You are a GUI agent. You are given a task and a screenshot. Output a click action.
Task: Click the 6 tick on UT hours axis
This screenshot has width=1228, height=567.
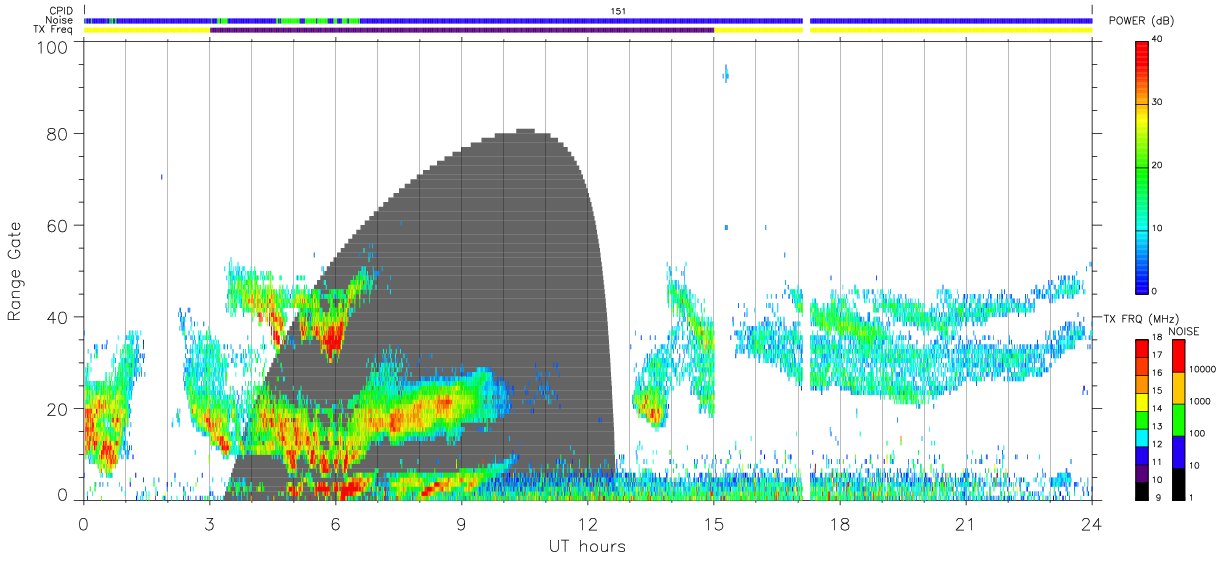point(336,523)
